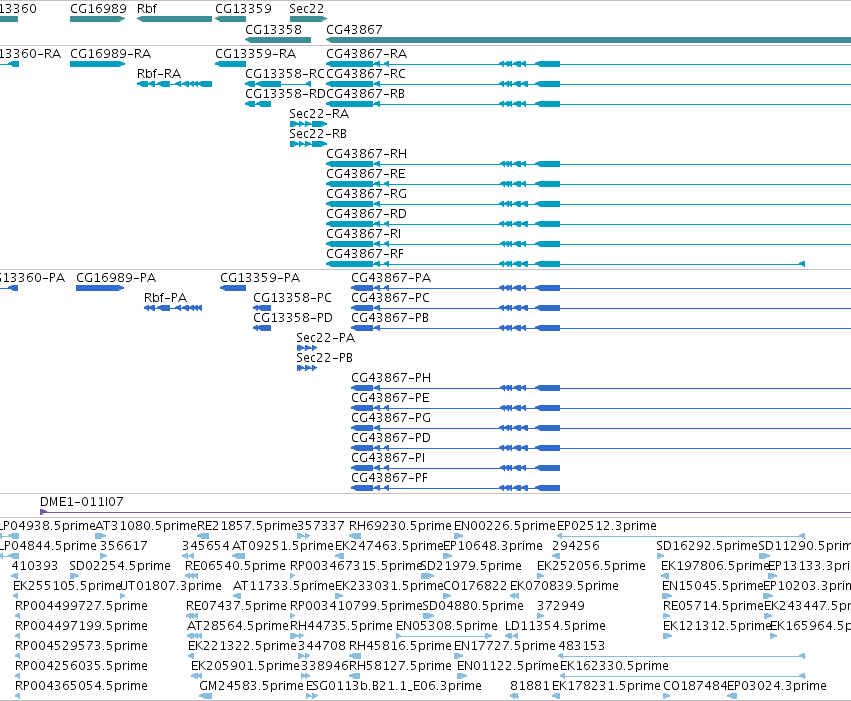Image resolution: width=851 pixels, height=701 pixels.
Task: Open EST EN05308.5prime
Action: 447,626
